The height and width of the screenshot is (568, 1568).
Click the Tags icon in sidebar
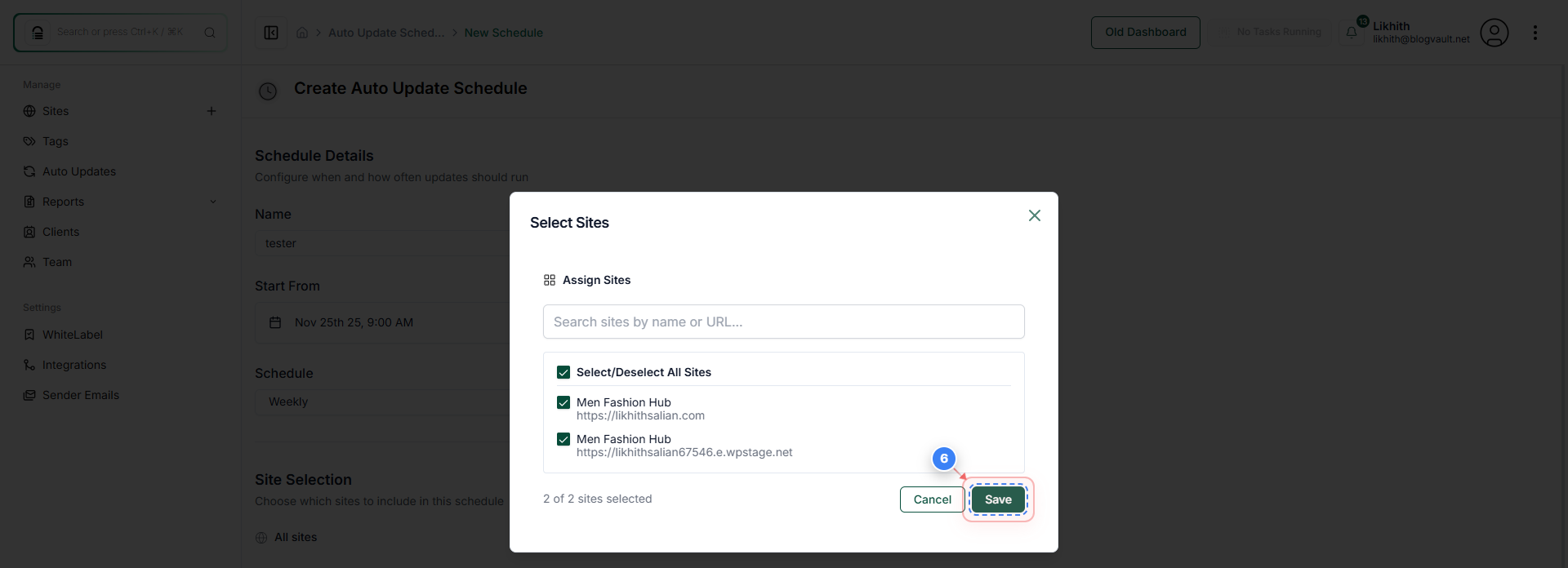point(29,141)
